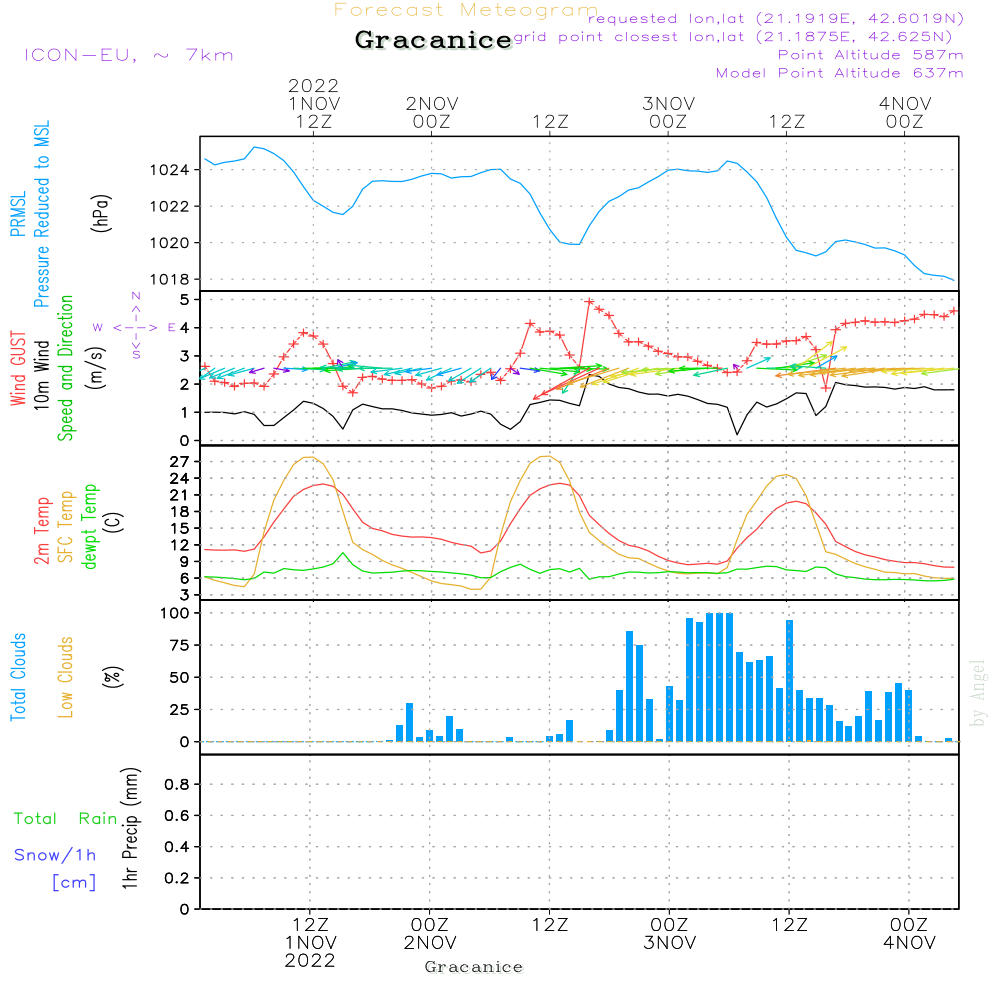Click the wind gust peak marker near 5 m/s

(589, 302)
